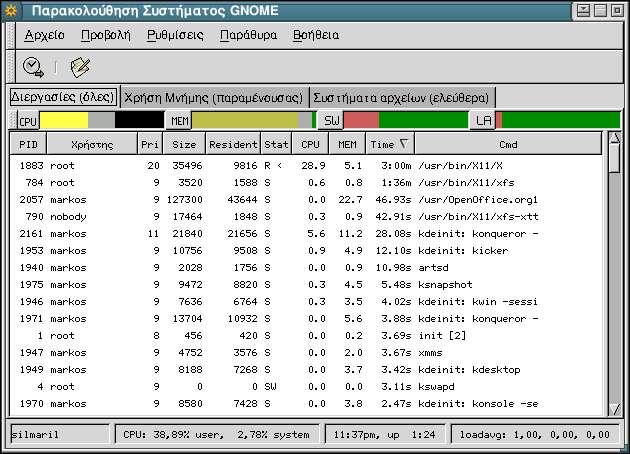Click the MEM meter label button
The image size is (630, 454).
pos(179,121)
